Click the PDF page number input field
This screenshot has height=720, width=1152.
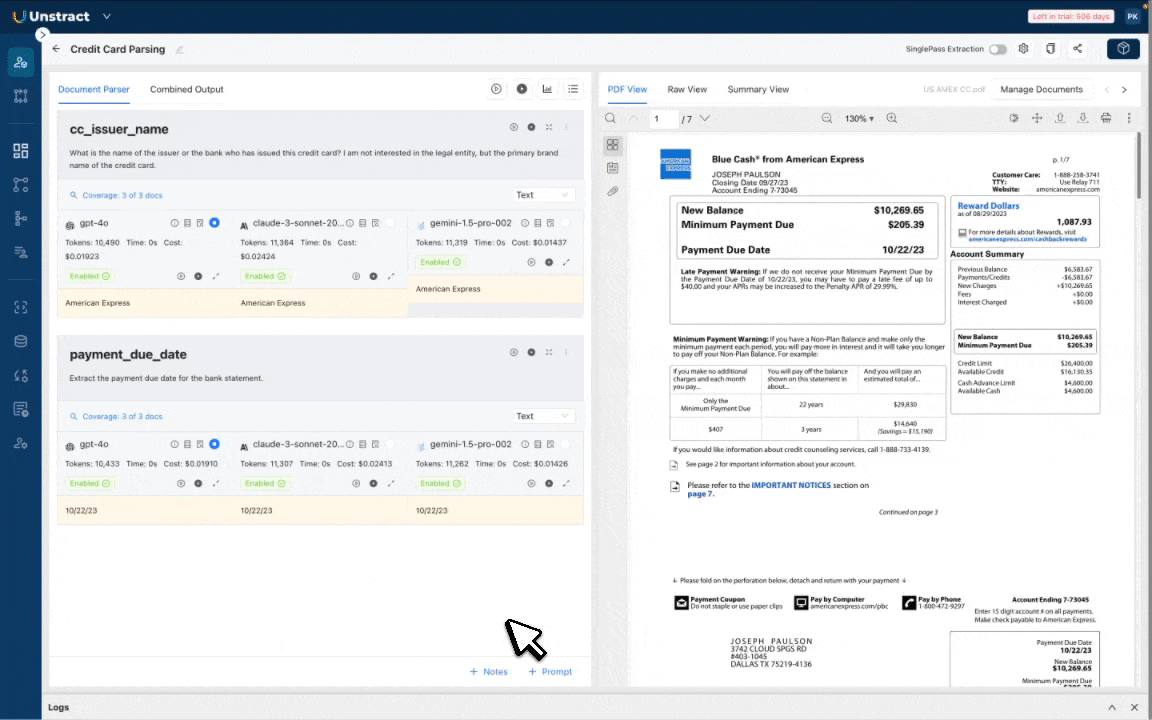tap(661, 118)
